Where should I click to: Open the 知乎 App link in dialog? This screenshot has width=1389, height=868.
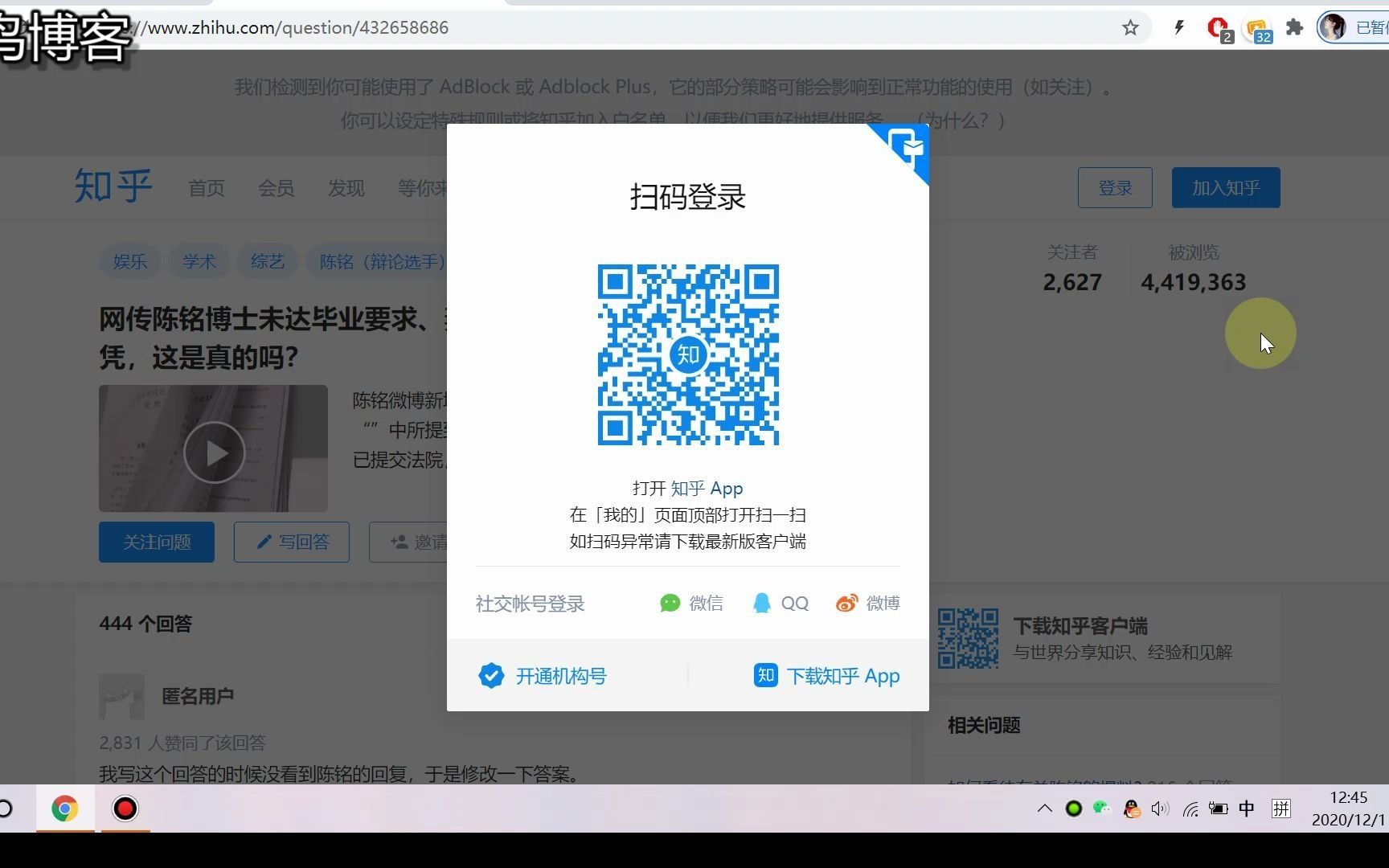tap(707, 488)
